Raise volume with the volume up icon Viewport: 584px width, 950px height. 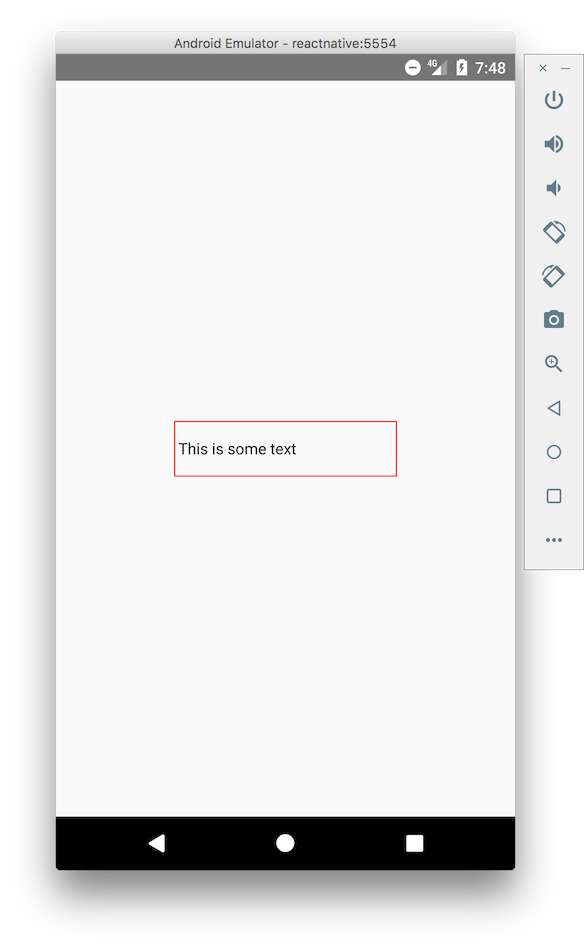(554, 144)
